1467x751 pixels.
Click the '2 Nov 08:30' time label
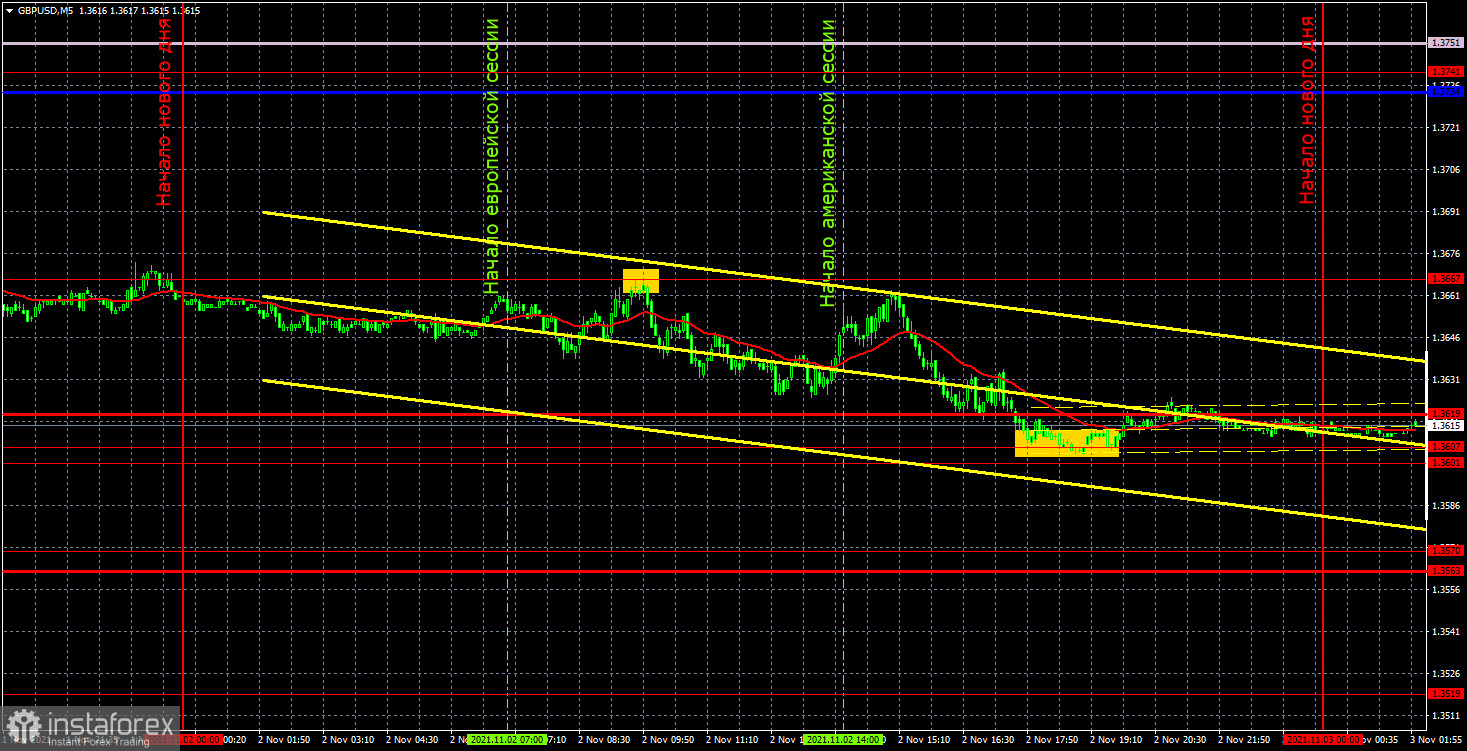604,740
